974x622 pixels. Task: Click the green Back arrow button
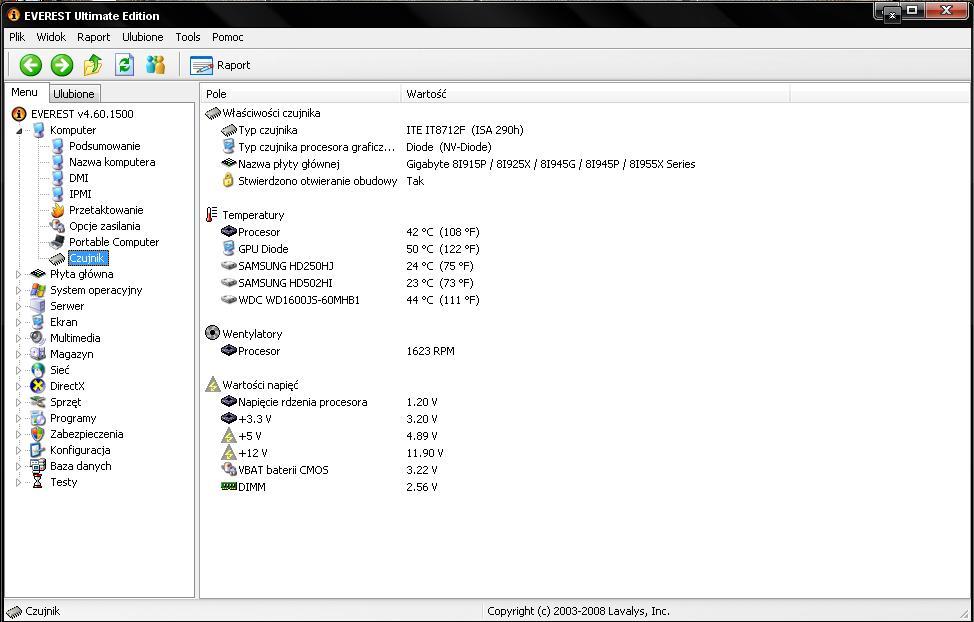[30, 65]
